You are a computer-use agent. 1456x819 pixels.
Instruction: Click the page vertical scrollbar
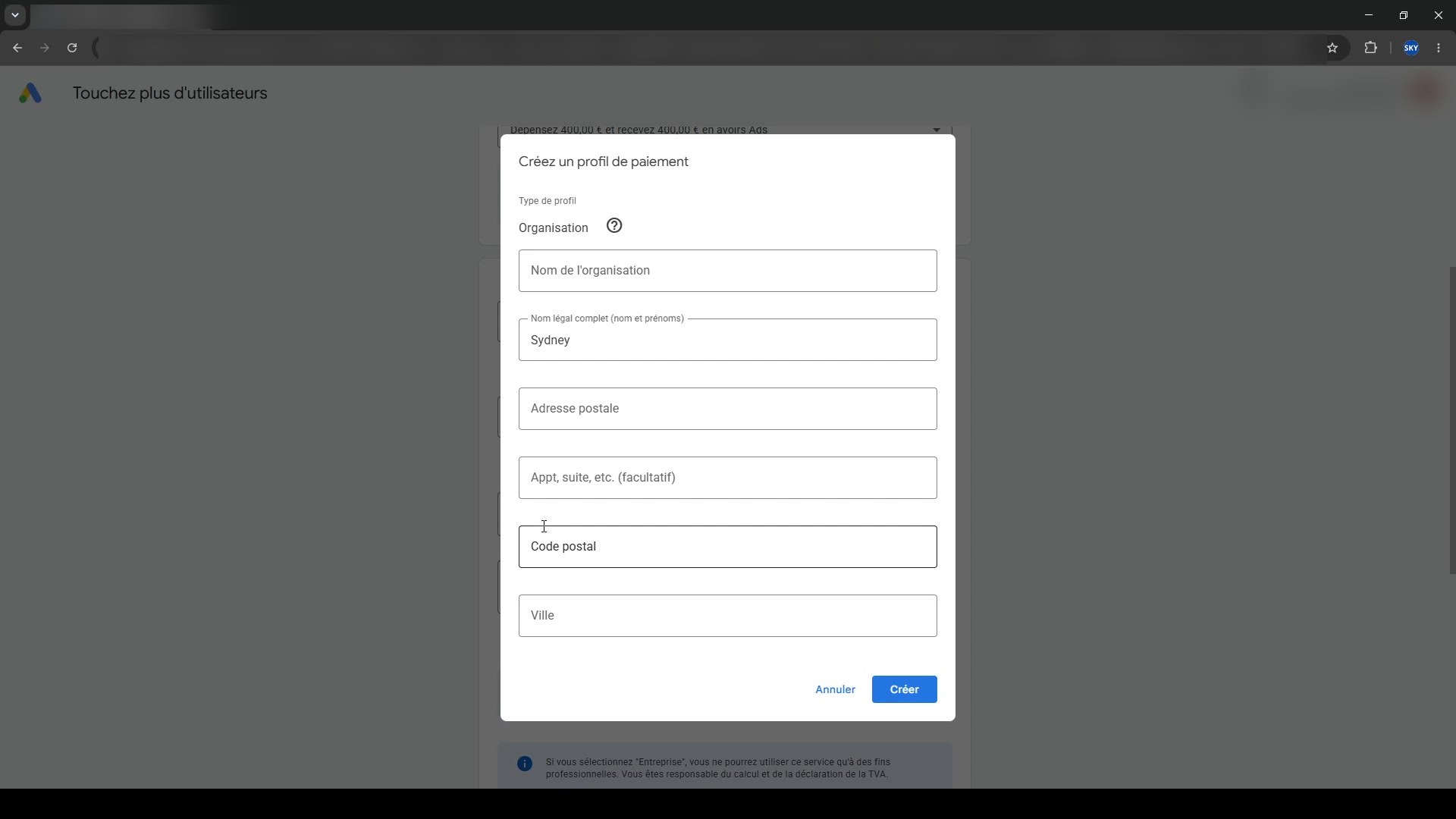(1451, 421)
